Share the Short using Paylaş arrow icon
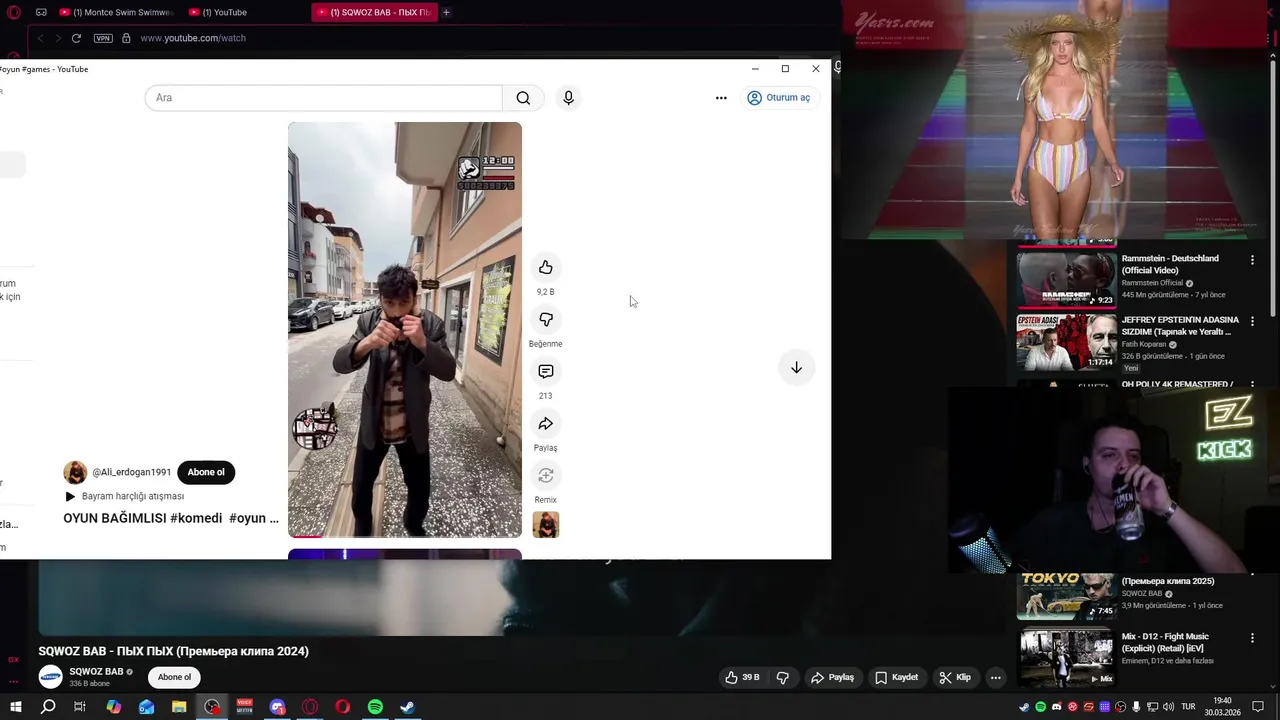1280x720 pixels. click(x=545, y=423)
